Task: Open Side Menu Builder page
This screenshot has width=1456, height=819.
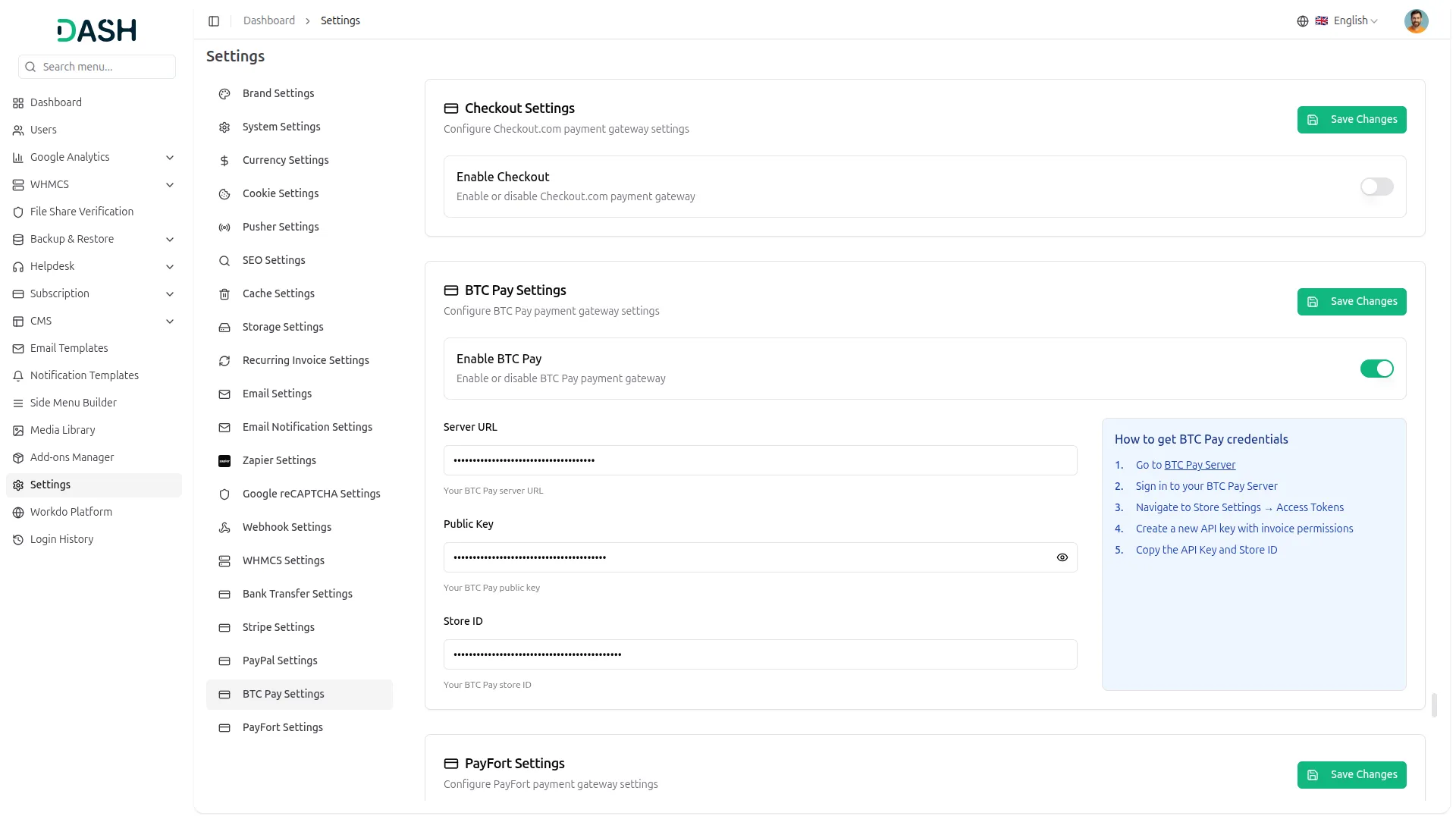Action: [x=94, y=403]
